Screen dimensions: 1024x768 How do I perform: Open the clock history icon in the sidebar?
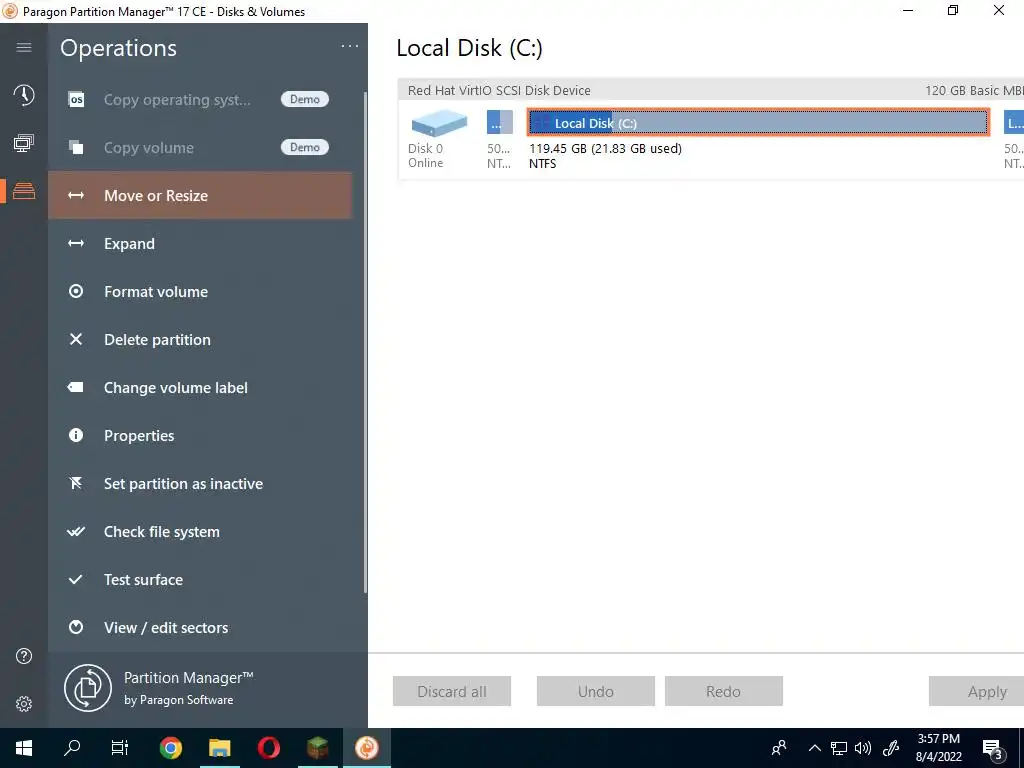click(x=24, y=95)
